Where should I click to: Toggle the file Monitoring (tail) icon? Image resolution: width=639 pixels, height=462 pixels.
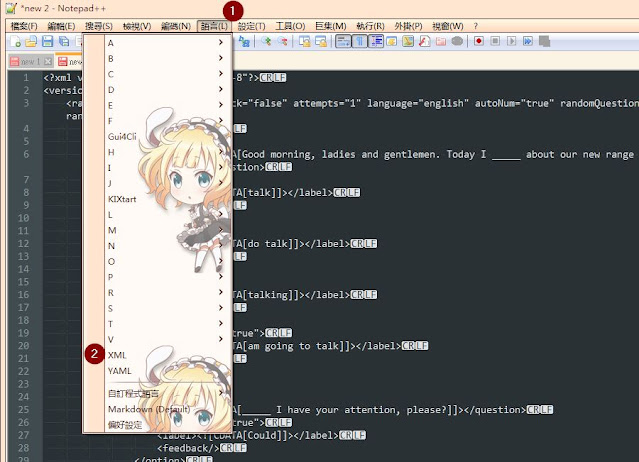pos(457,41)
